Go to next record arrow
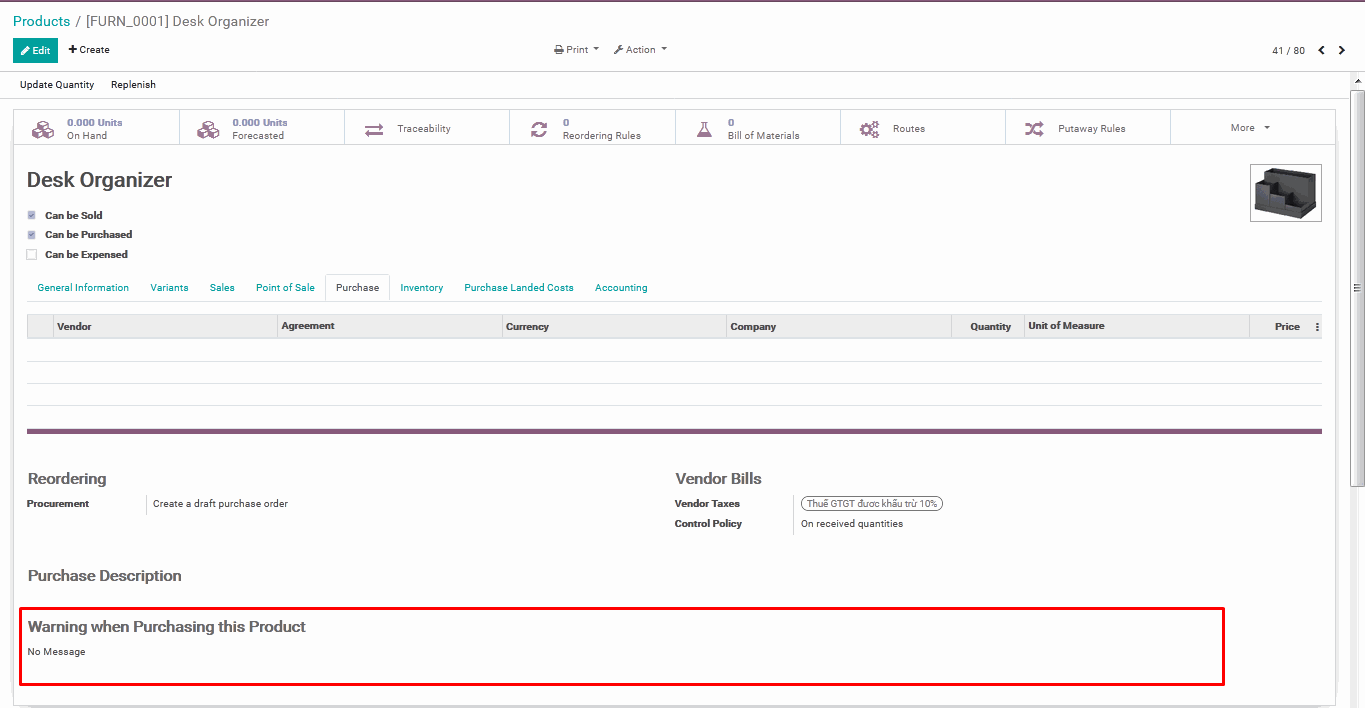Image resolution: width=1365 pixels, height=708 pixels. (x=1342, y=50)
